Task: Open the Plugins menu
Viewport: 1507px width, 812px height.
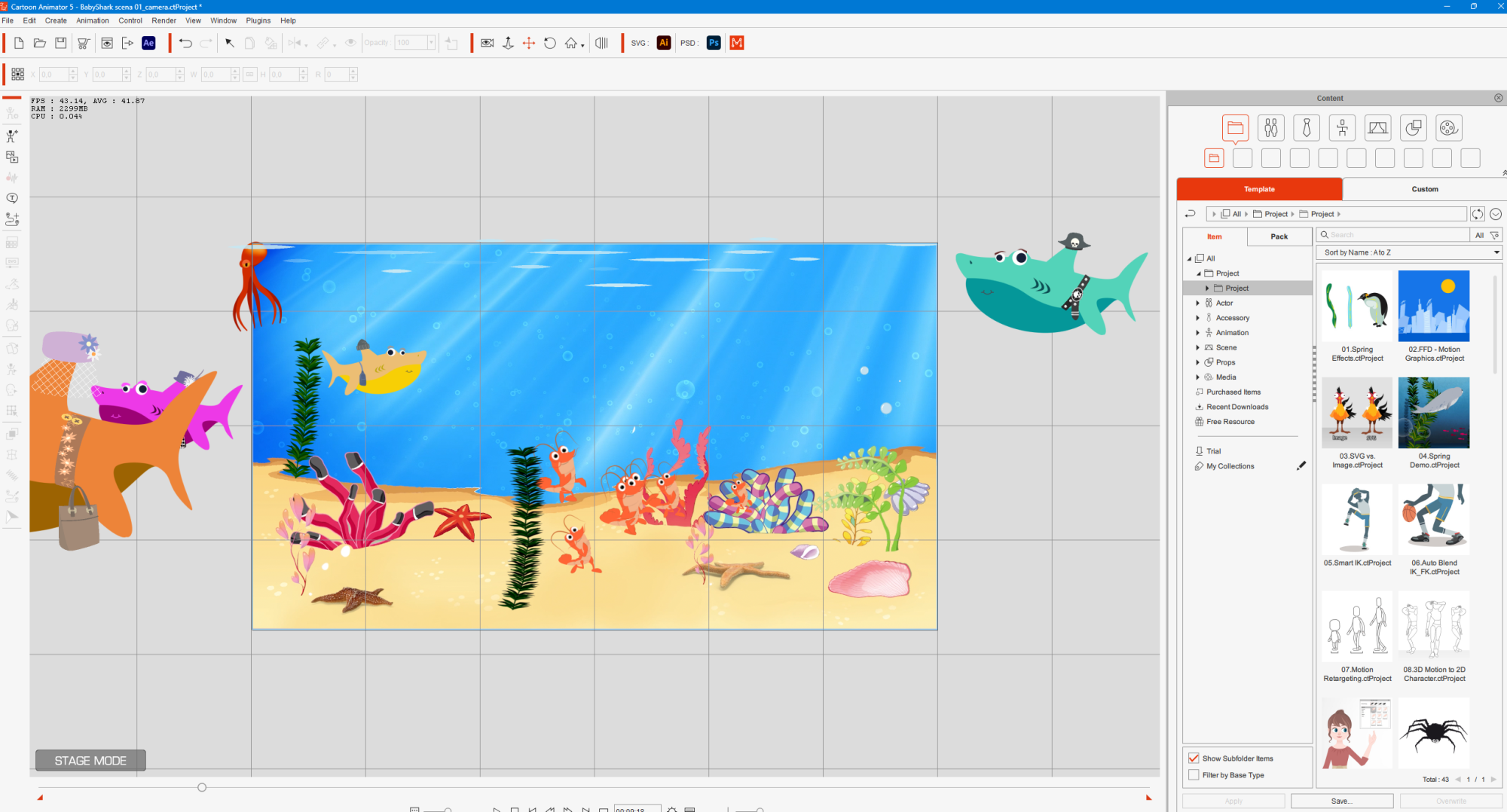Action: (x=258, y=20)
